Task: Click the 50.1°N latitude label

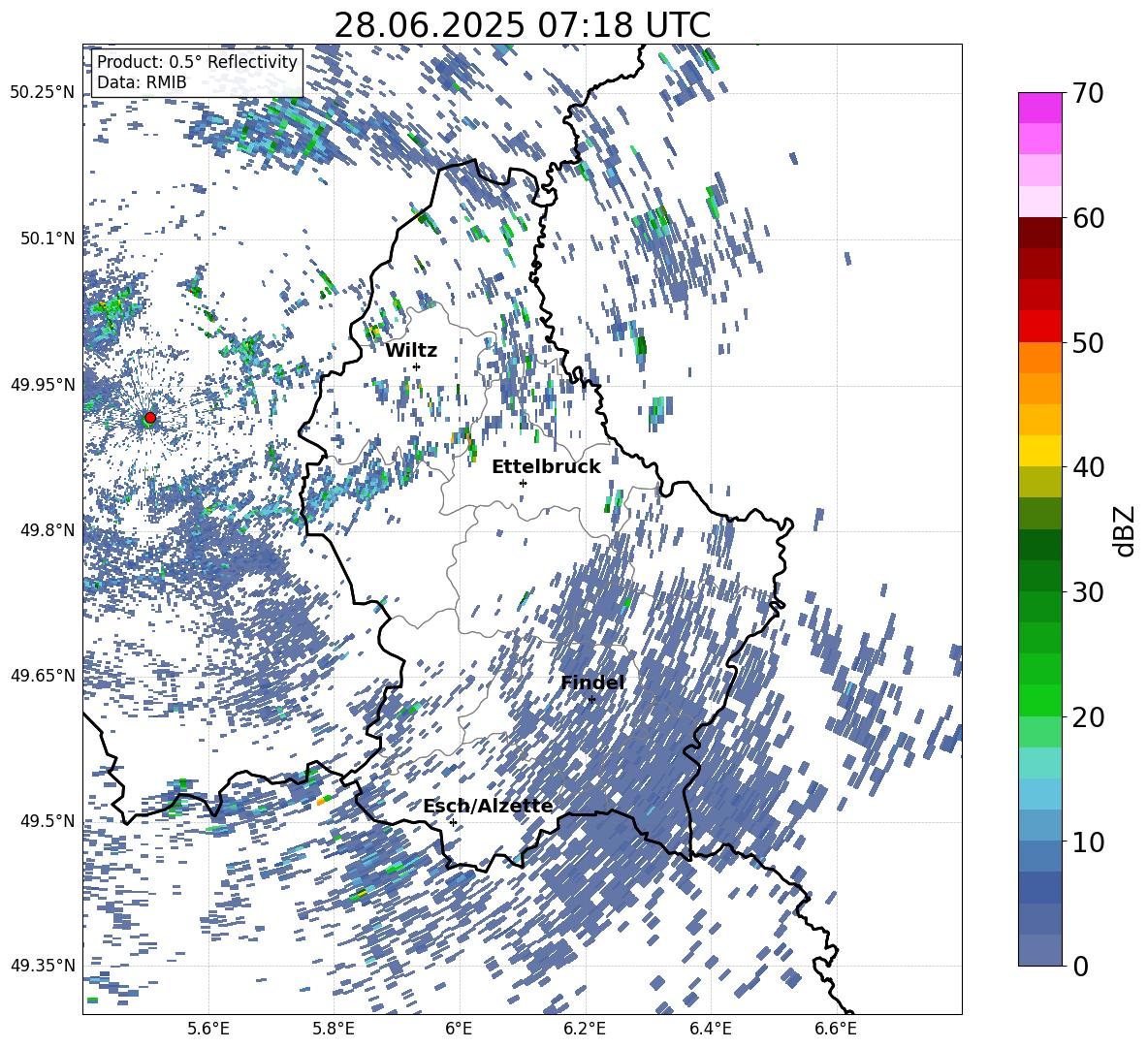Action: (48, 238)
